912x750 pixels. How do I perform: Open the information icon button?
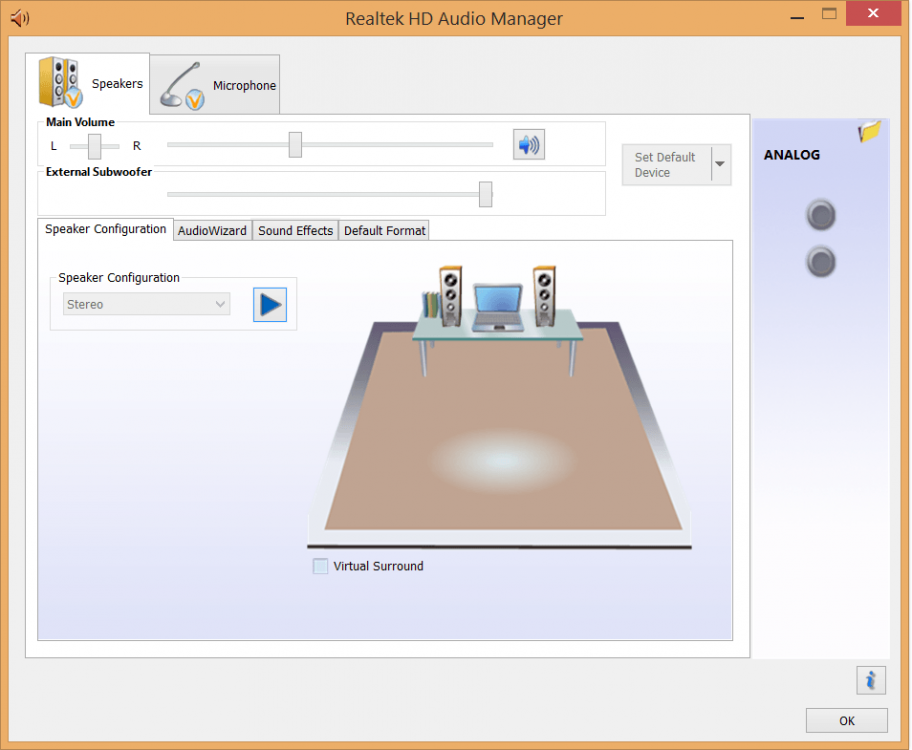[871, 680]
